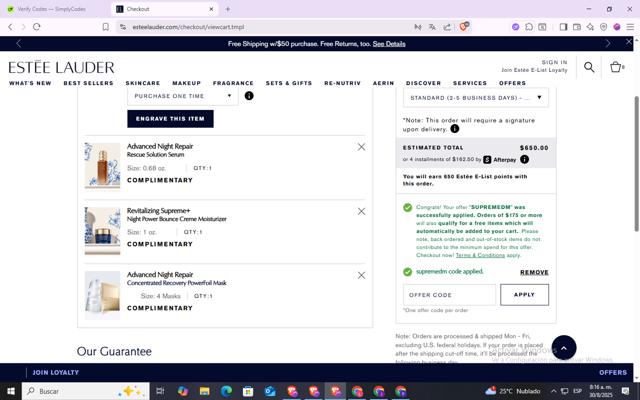The width and height of the screenshot is (640, 400).
Task: Close the free shipping promo banner
Action: click(x=629, y=42)
